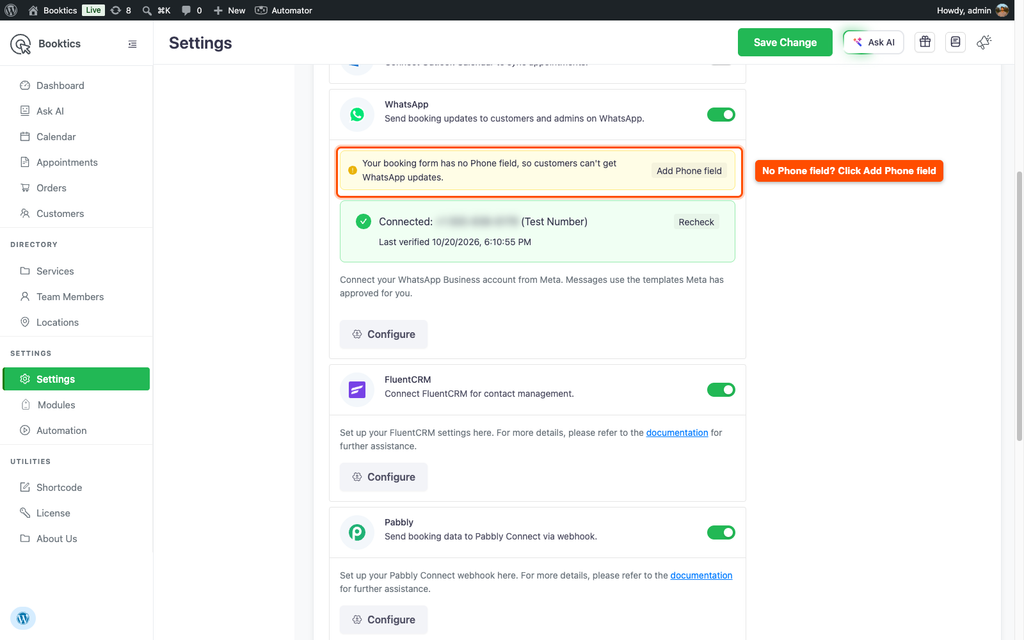
Task: Open the Orders page
Action: coord(51,188)
